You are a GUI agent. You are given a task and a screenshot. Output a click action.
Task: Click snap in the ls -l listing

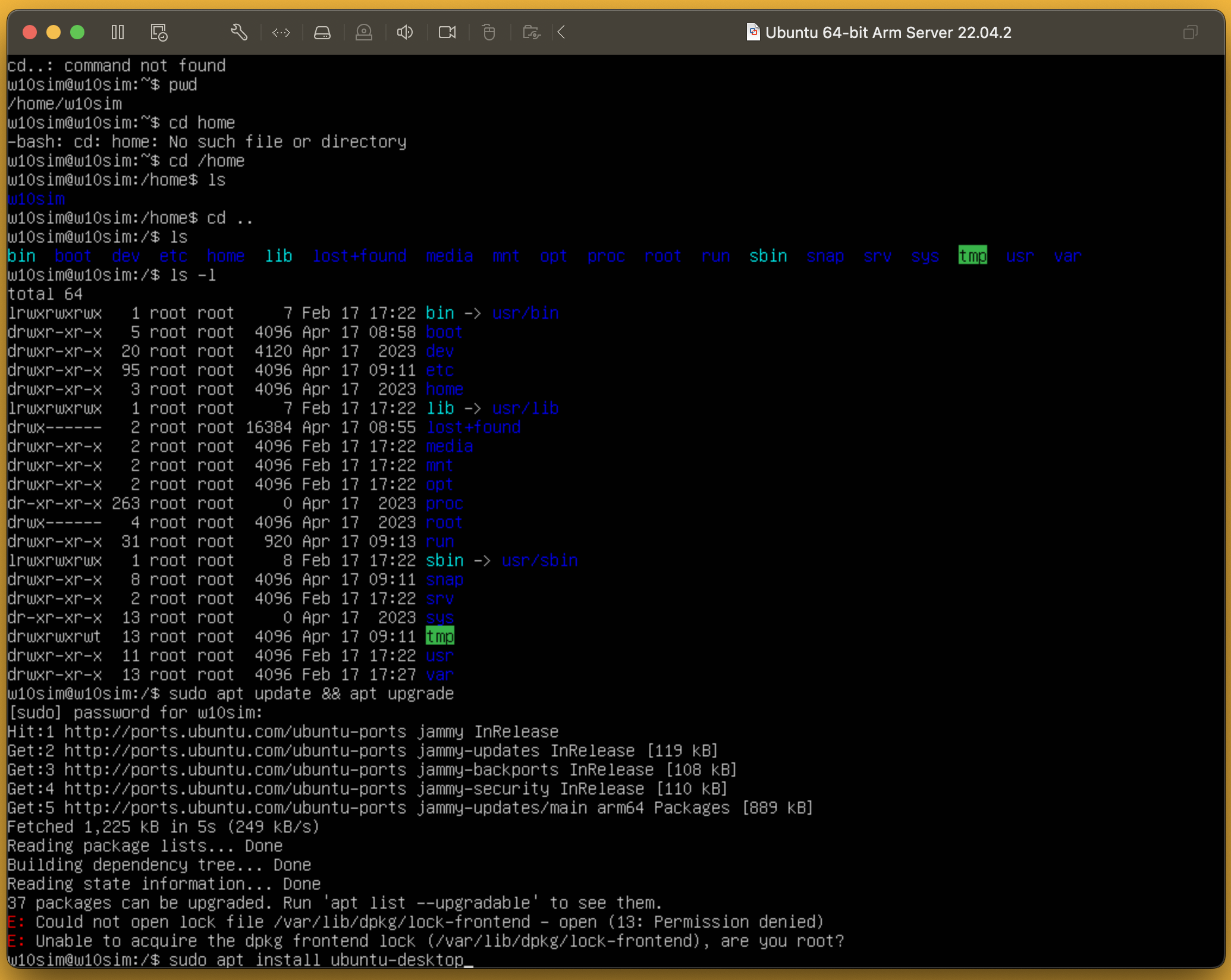[x=445, y=579]
